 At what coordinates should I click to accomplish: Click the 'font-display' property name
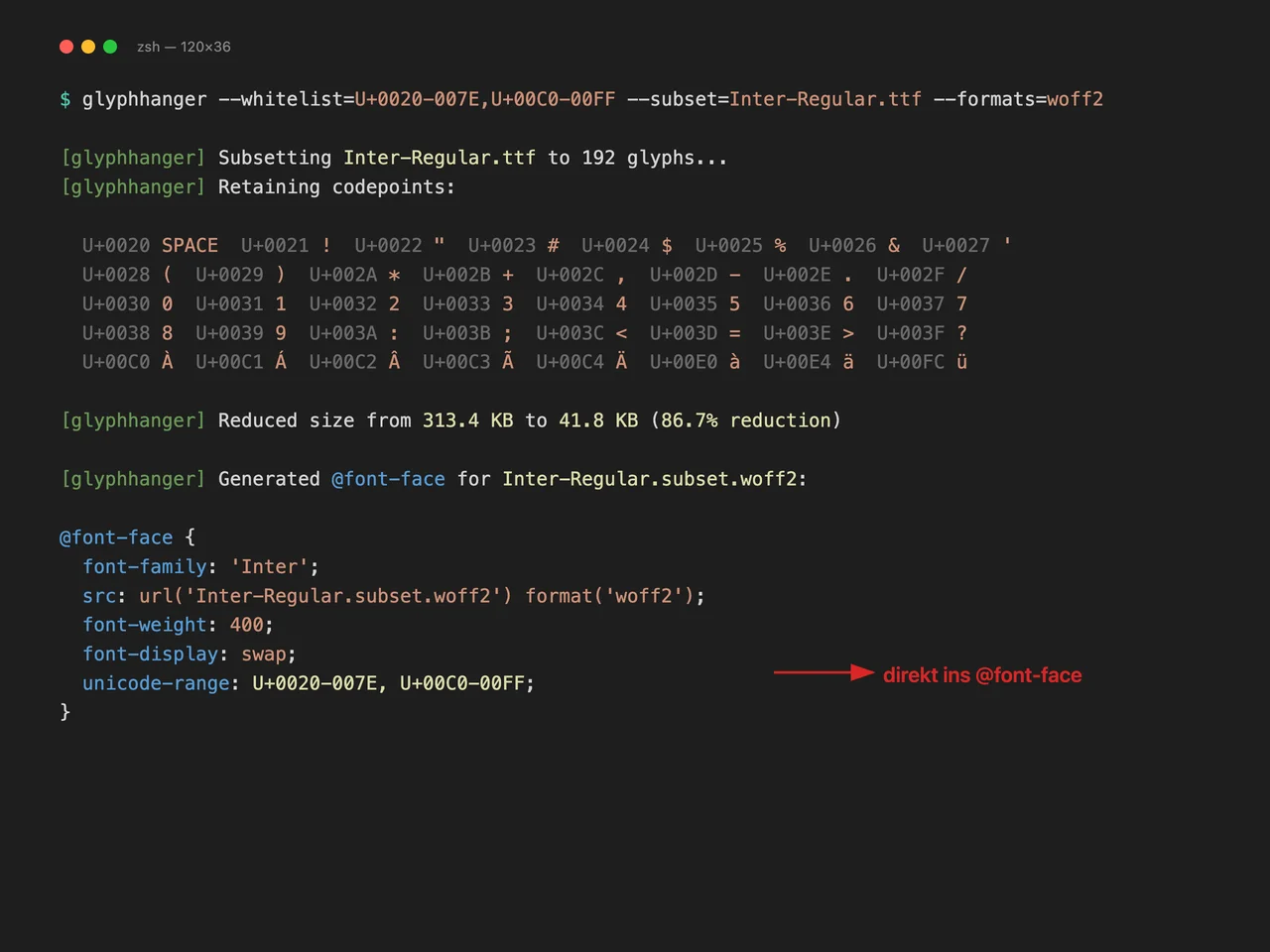pos(151,654)
